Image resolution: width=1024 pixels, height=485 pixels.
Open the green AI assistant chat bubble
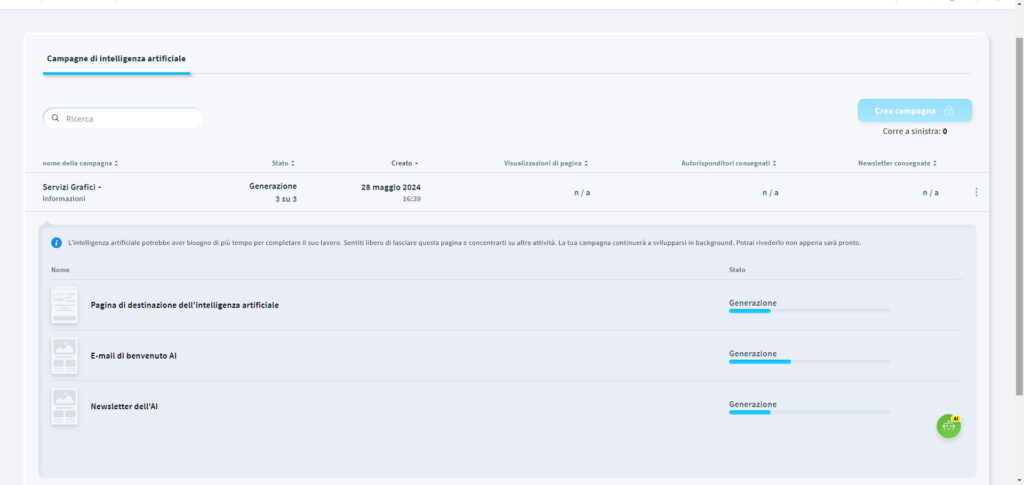tap(948, 426)
